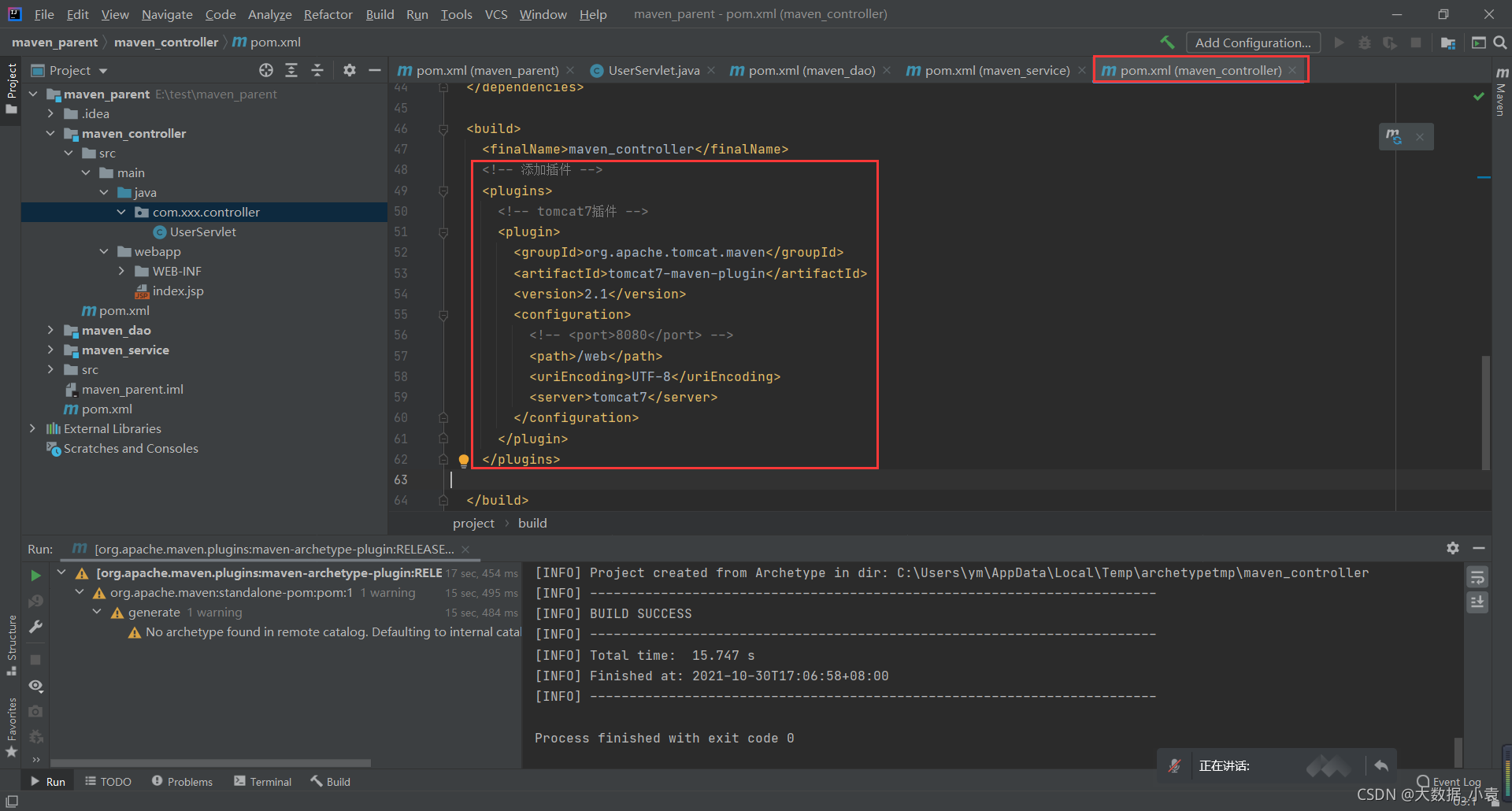Viewport: 1512px width, 811px height.
Task: Open Run panel settings gear
Action: tap(1453, 548)
